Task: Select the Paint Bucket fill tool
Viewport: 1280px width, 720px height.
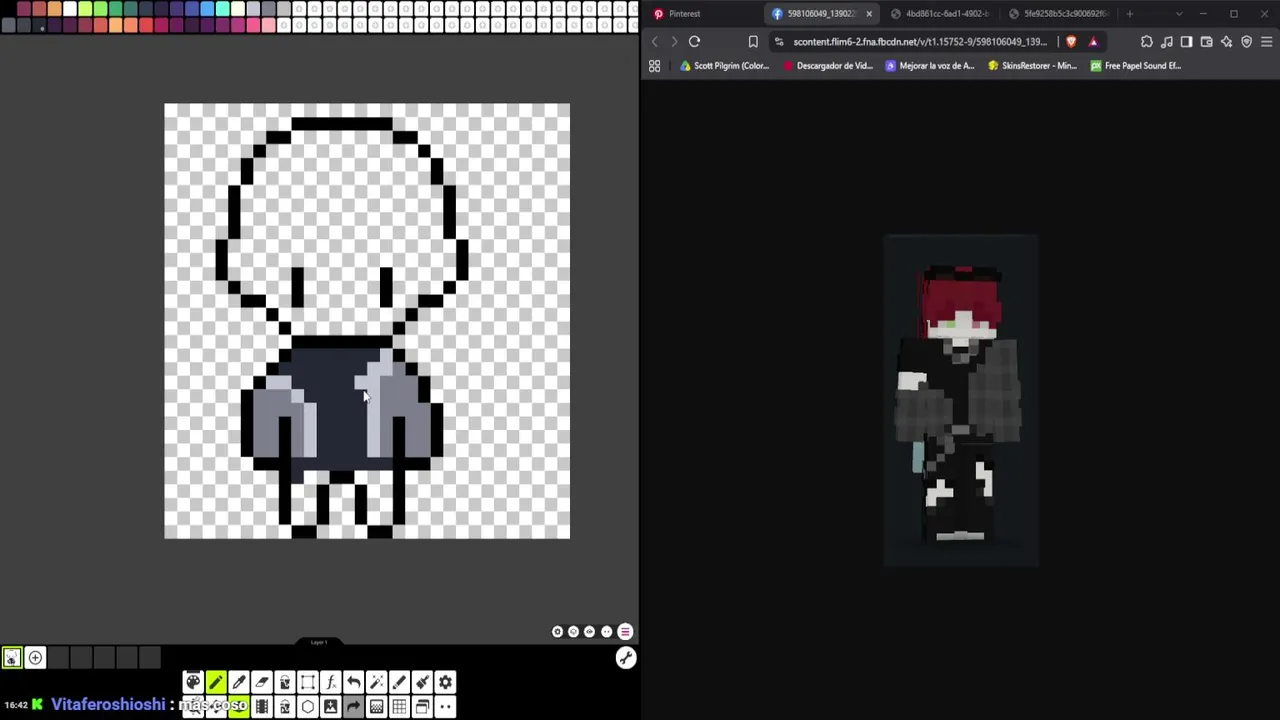Action: pyautogui.click(x=285, y=682)
